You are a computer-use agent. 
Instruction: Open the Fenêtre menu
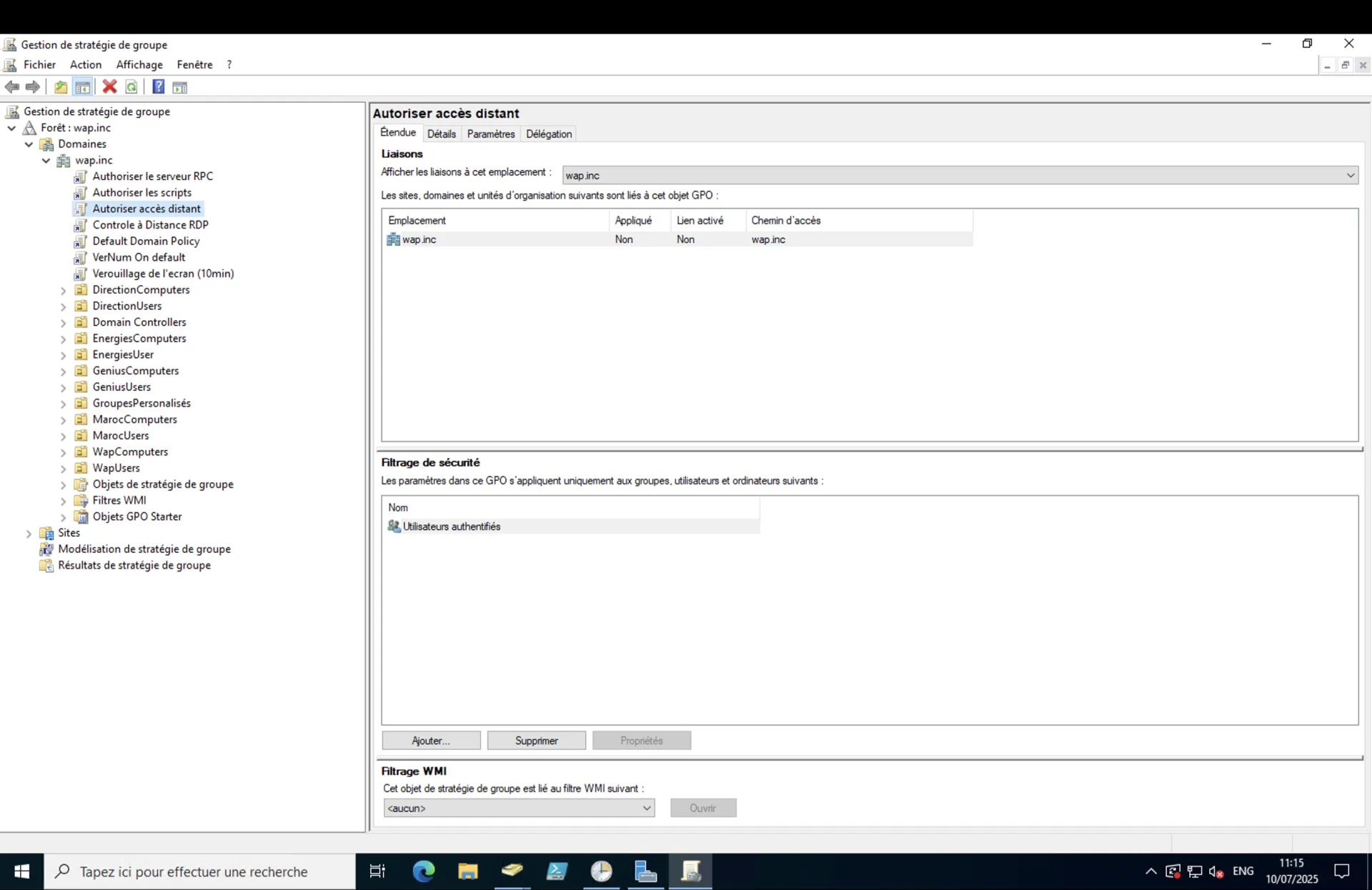click(194, 64)
